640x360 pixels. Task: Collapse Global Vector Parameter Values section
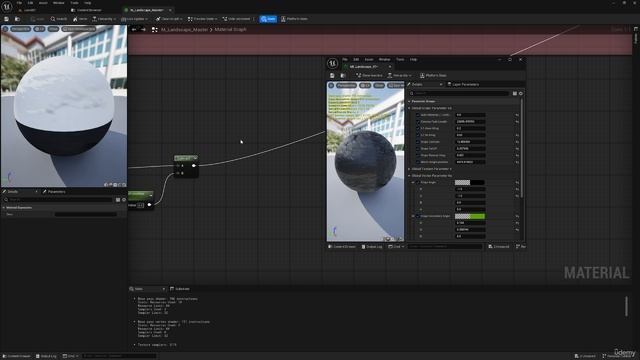click(409, 176)
